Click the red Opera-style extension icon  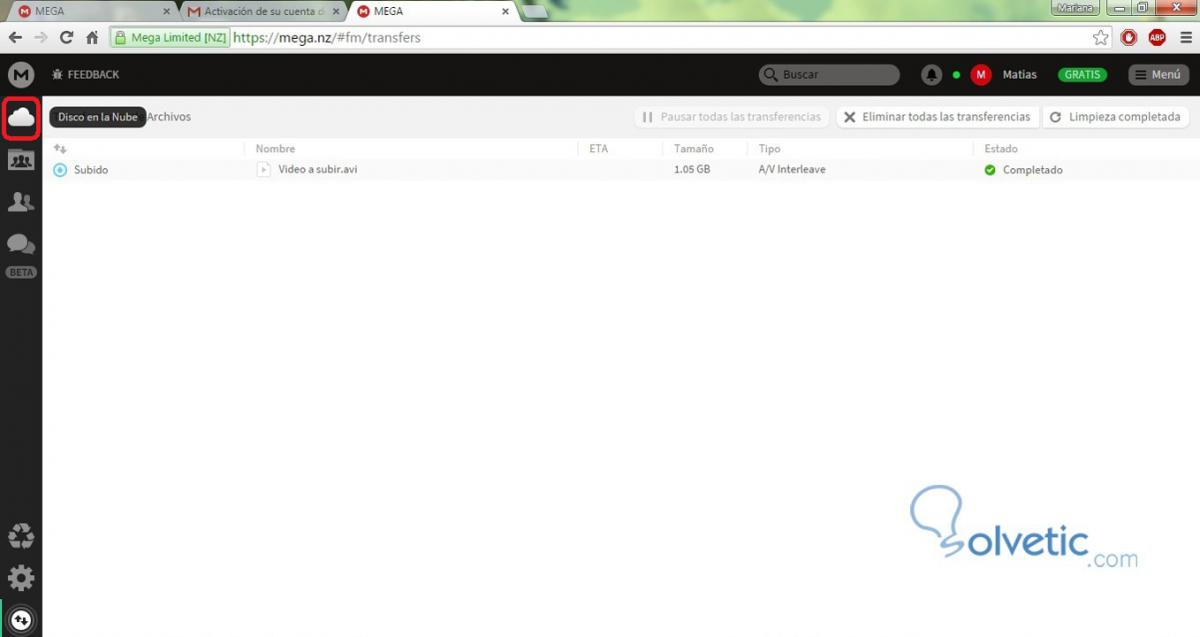pos(1129,38)
